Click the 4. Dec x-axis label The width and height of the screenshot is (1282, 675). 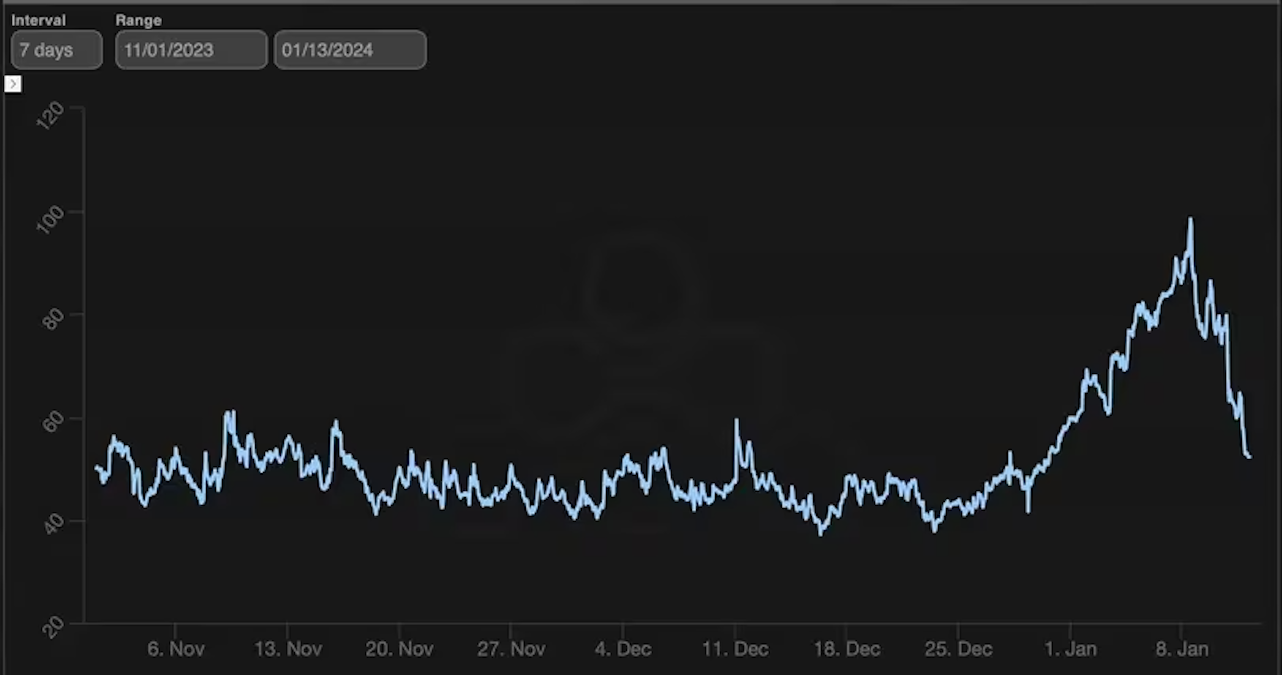tap(622, 649)
